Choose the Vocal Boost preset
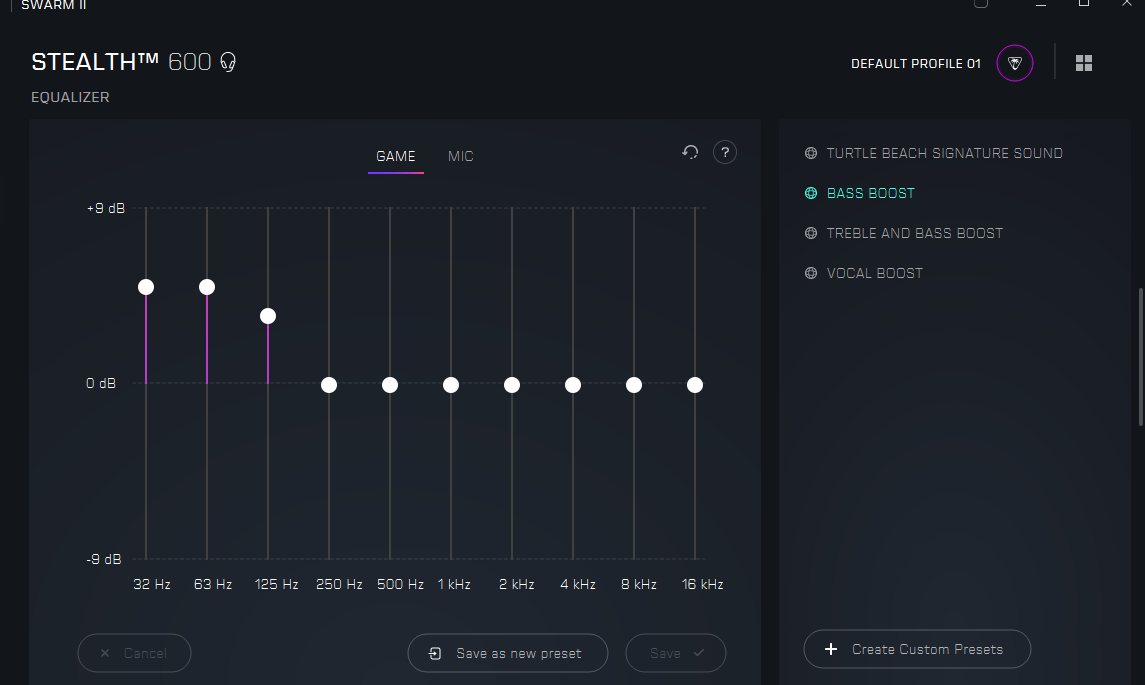This screenshot has width=1145, height=685. pos(874,273)
